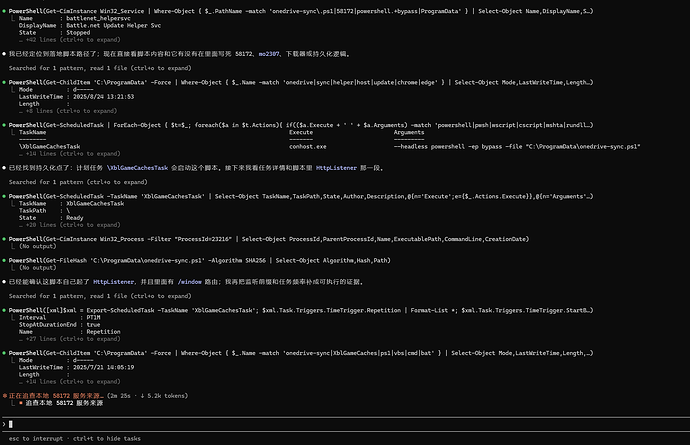The image size is (690, 445).
Task: Click the 2025/7/21 14:05:19 LastWriteTime value
Action: click(103, 367)
